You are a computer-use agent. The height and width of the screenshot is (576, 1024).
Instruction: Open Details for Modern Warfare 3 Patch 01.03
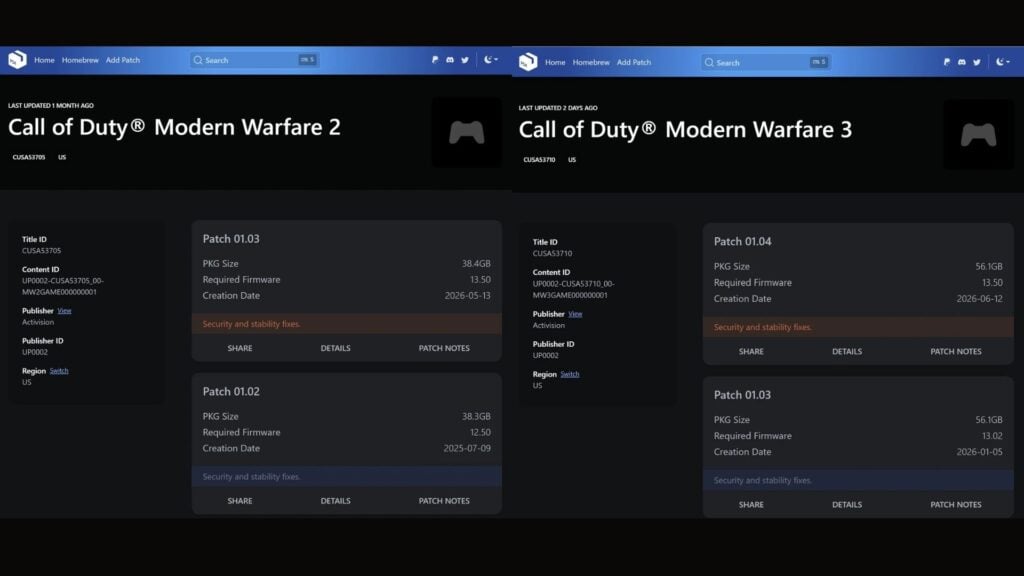pyautogui.click(x=847, y=505)
